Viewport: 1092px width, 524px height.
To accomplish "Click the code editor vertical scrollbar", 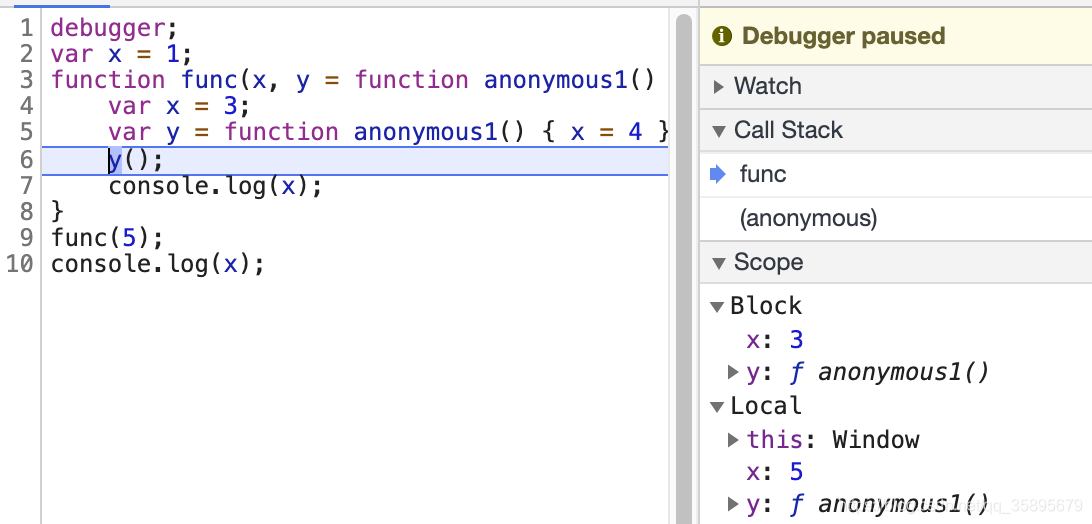I will [684, 268].
